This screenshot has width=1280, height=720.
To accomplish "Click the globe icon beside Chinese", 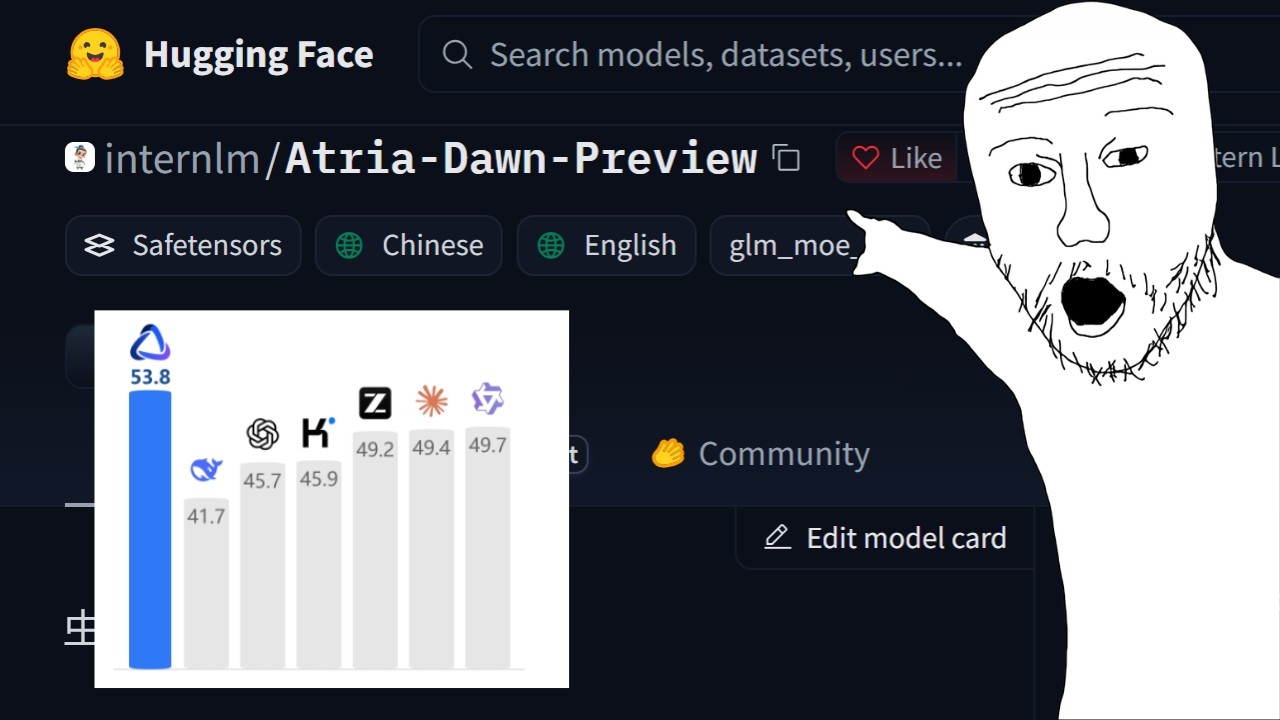I will 349,245.
